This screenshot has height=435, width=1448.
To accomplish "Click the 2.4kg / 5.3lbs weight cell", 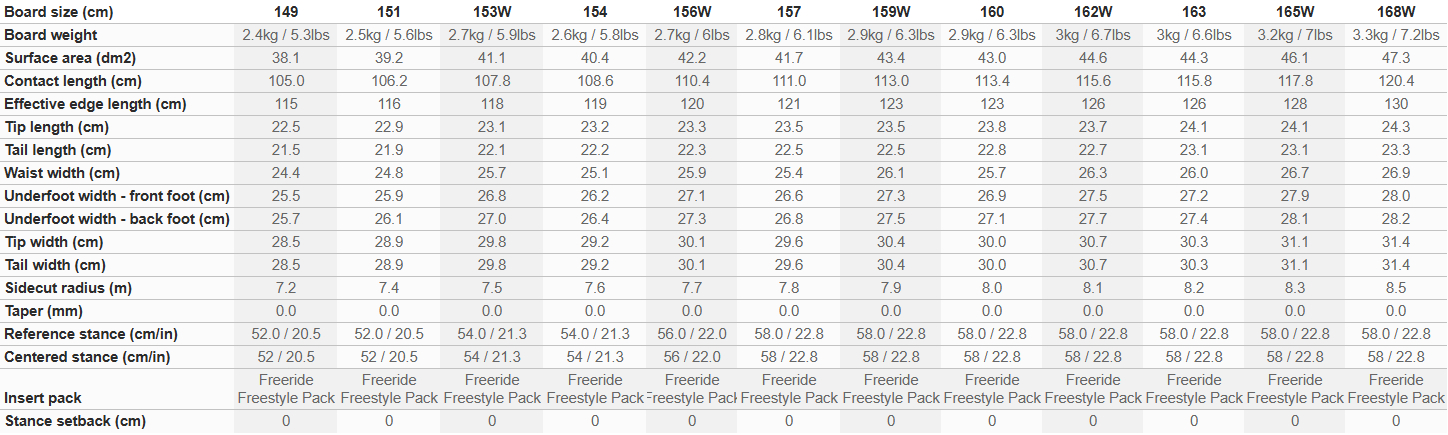I will 286,35.
